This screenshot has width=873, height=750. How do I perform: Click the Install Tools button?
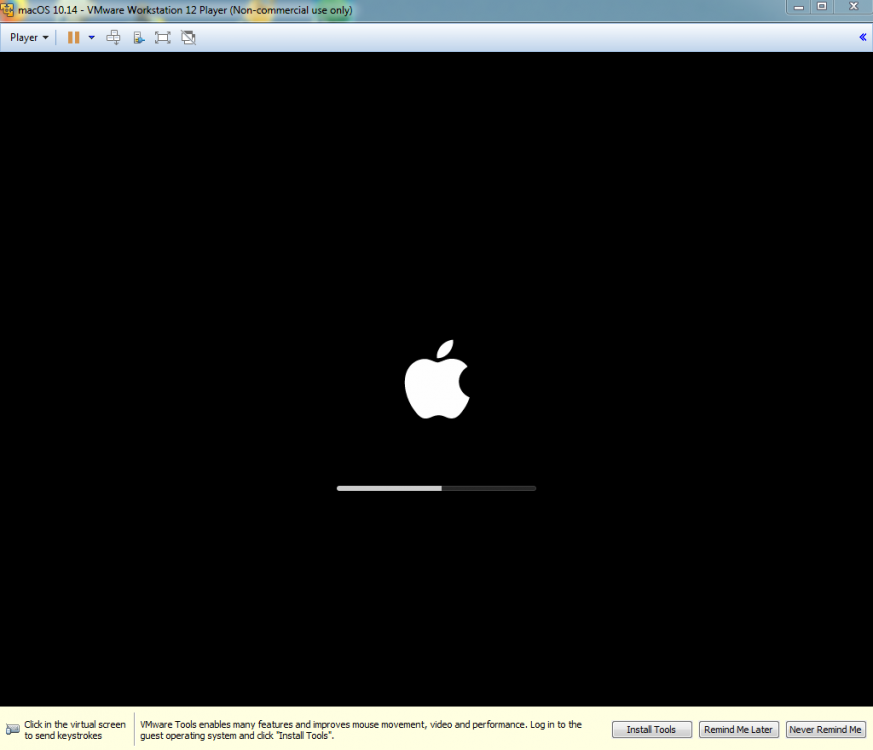coord(651,729)
